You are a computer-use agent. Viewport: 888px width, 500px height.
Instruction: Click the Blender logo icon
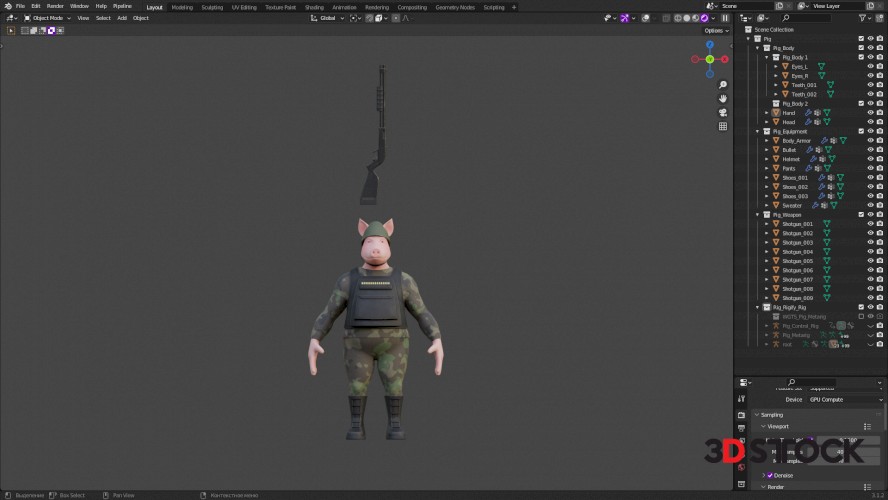click(x=7, y=6)
